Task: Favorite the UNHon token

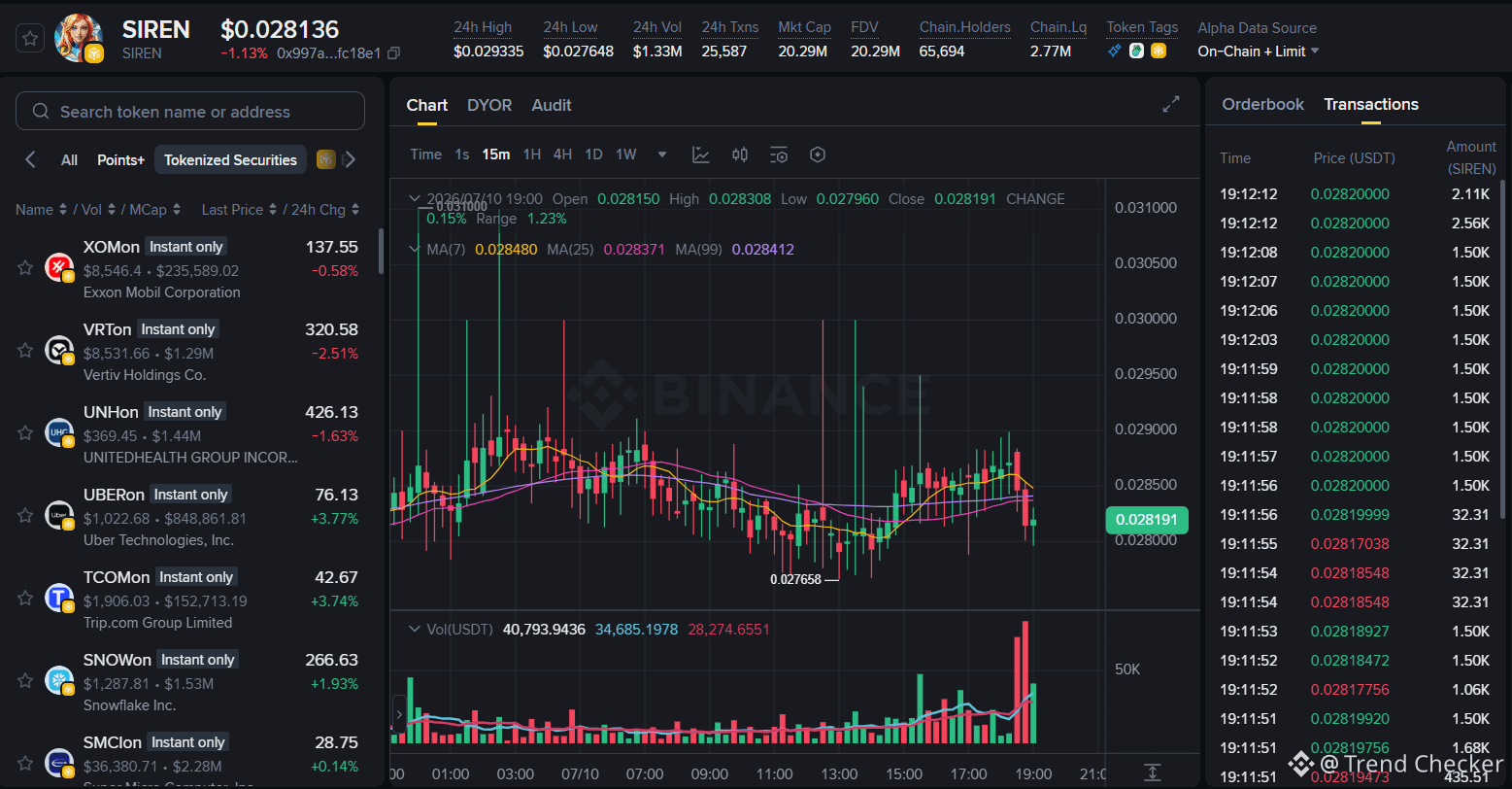Action: click(25, 432)
